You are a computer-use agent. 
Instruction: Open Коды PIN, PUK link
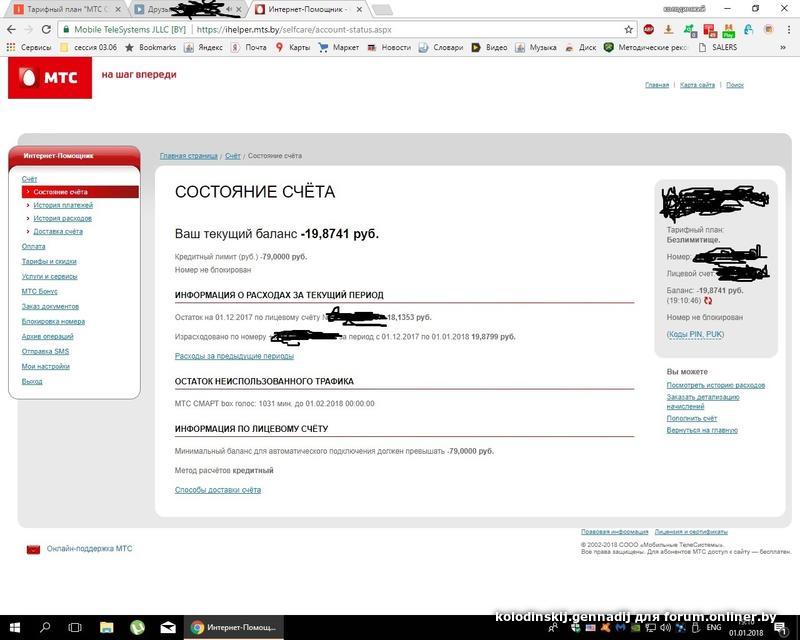pos(695,334)
